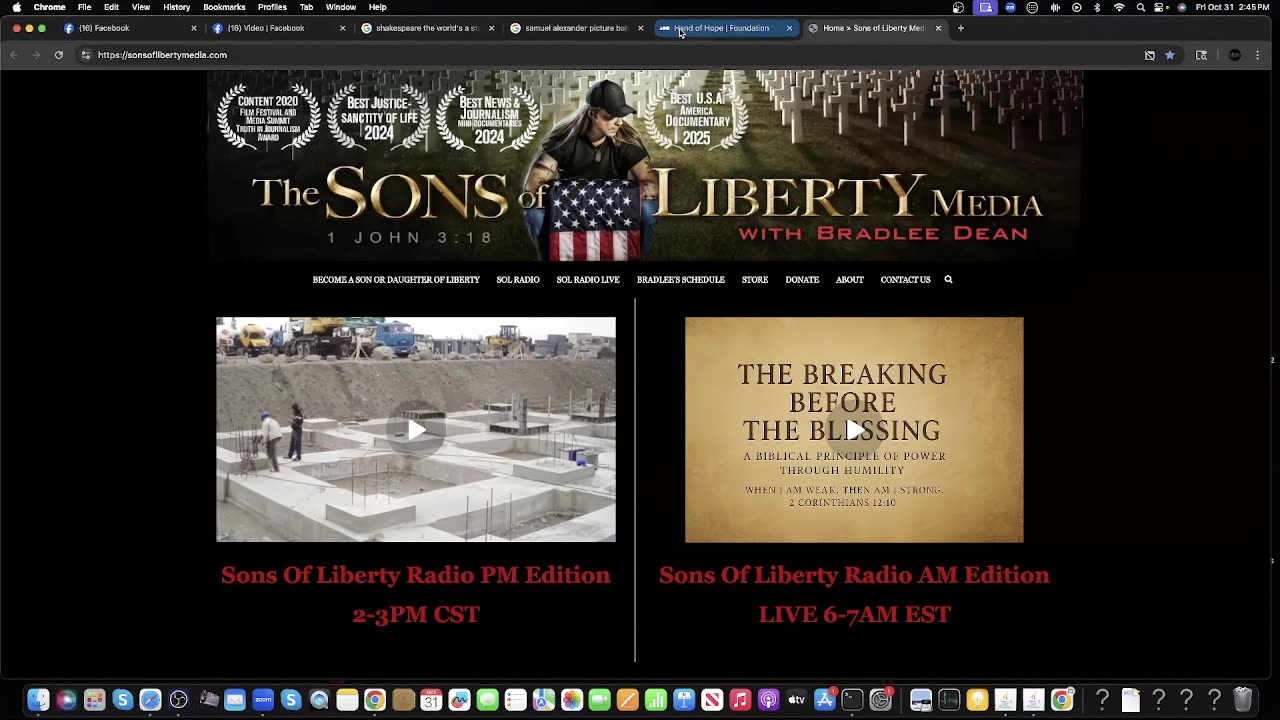
Task: Open the Bookmarks menu
Action: (x=224, y=7)
